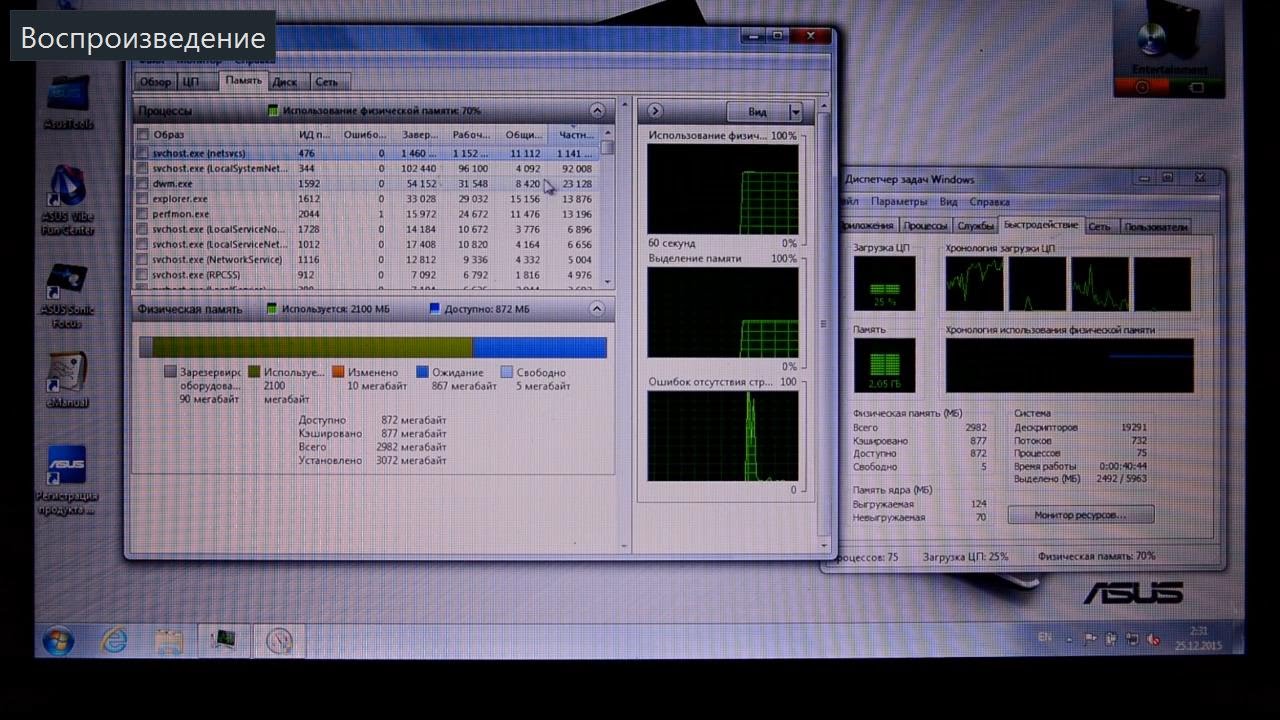Click the Вид button in Resource Monitor graph pane

tap(758, 111)
